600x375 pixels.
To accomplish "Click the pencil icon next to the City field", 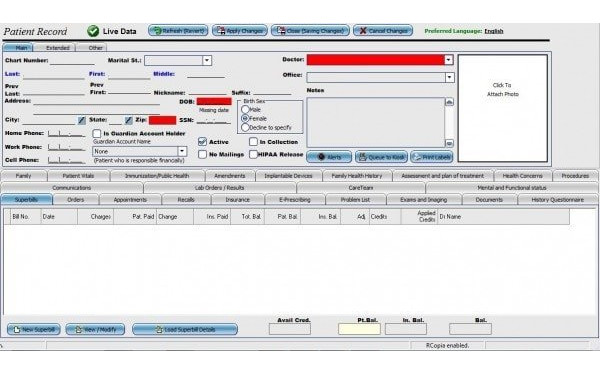I will (82, 121).
